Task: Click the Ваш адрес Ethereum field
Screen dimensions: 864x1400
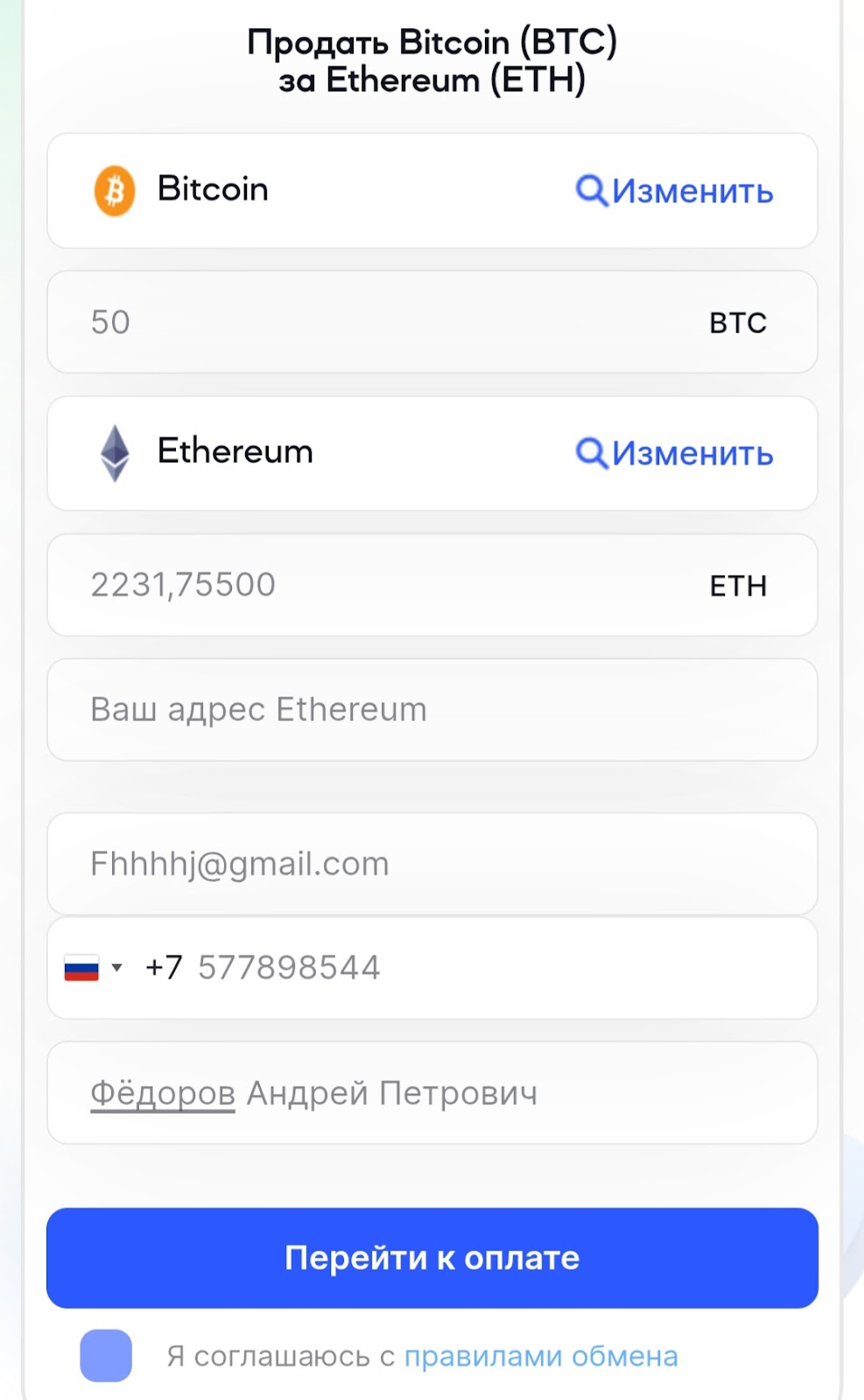Action: click(432, 710)
